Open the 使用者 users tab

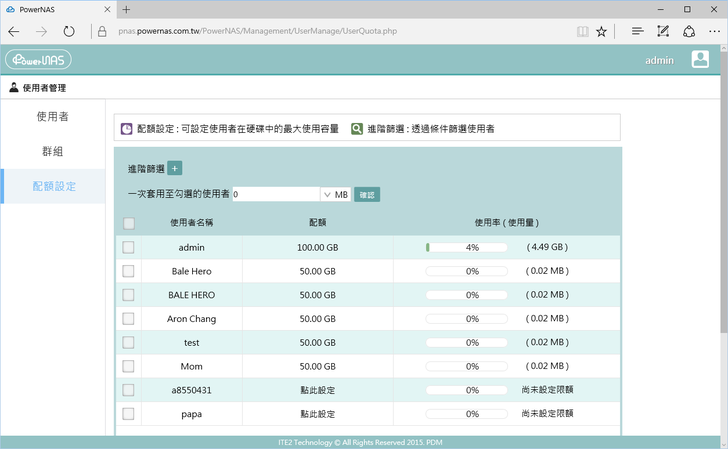click(x=52, y=117)
